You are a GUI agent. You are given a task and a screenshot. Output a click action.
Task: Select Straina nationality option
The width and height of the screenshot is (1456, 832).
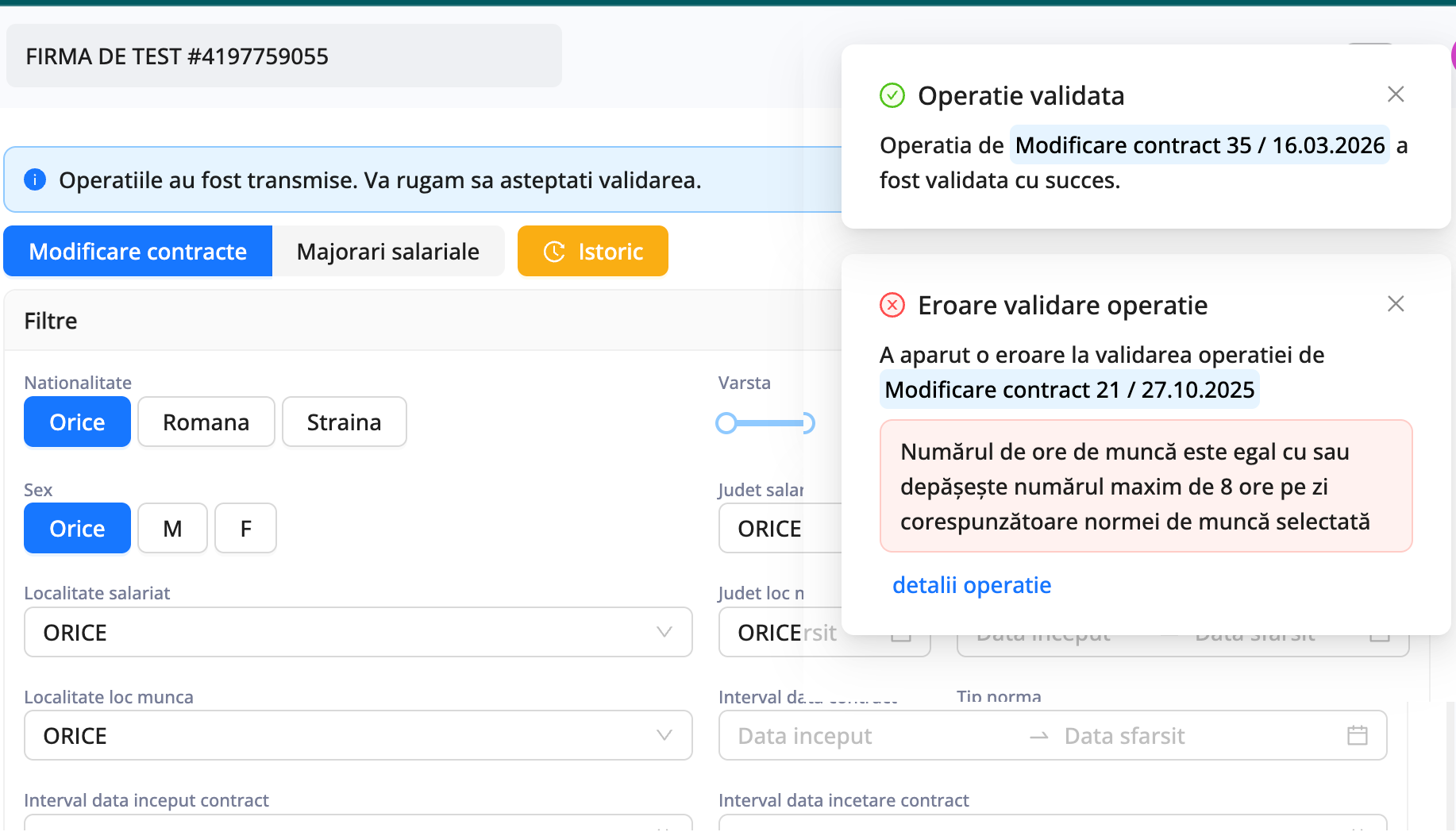coord(344,422)
